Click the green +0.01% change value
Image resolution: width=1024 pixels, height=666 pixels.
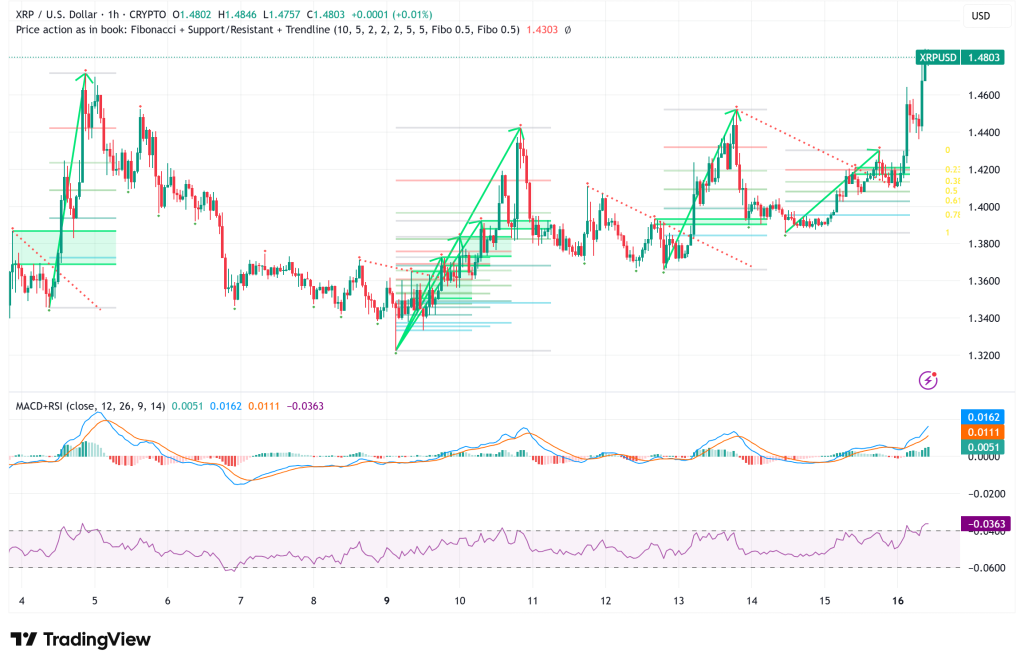[x=411, y=15]
